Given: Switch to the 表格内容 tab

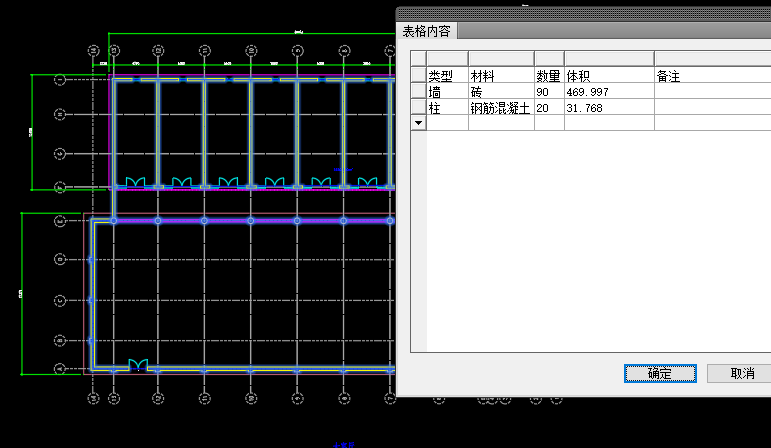Looking at the screenshot, I should coord(427,31).
